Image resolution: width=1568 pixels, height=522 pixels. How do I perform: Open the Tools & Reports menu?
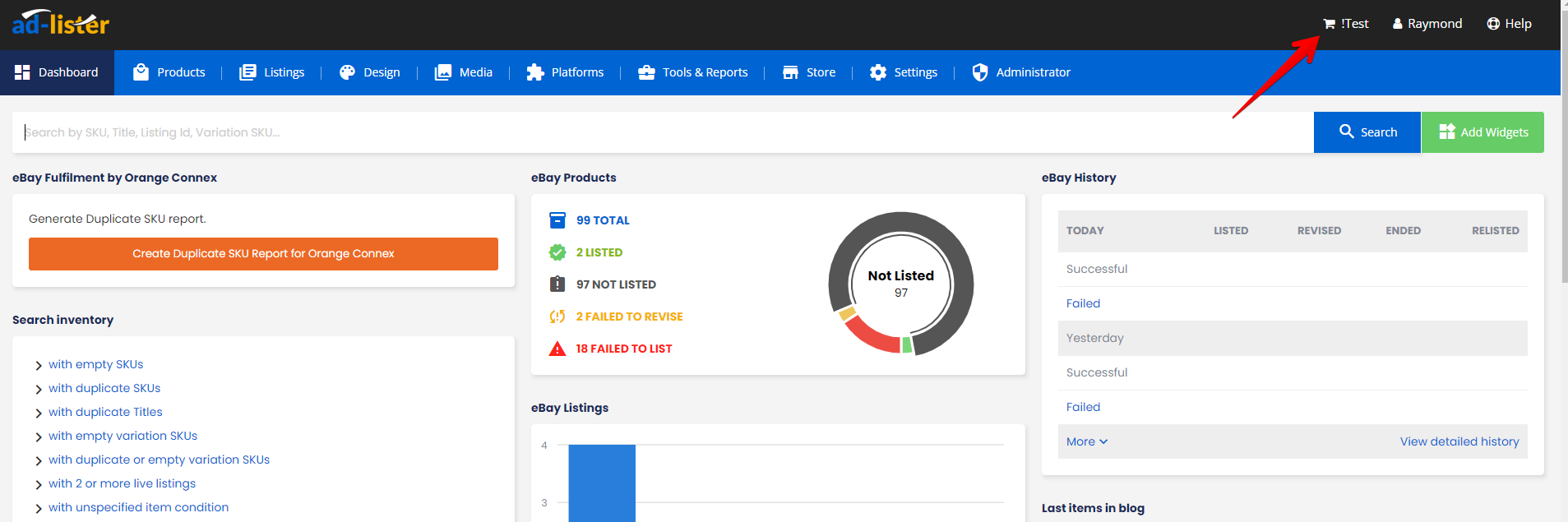click(693, 72)
